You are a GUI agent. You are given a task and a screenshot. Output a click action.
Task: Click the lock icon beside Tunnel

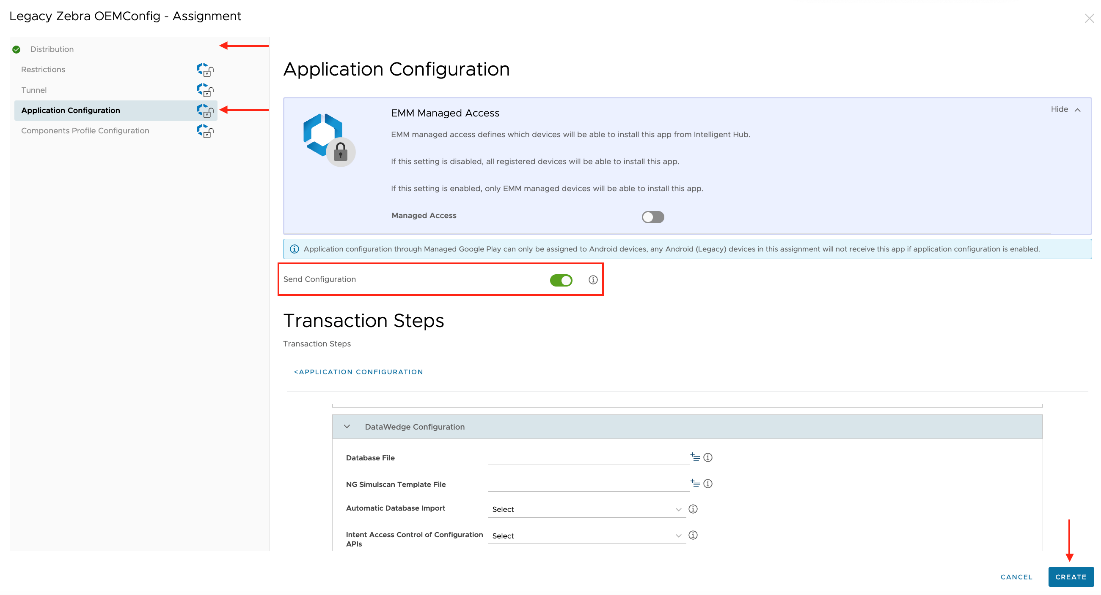tap(205, 90)
